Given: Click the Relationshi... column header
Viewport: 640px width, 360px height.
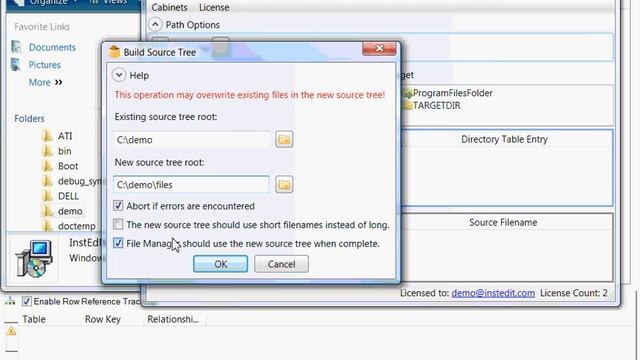Looking at the screenshot, I should 173,319.
